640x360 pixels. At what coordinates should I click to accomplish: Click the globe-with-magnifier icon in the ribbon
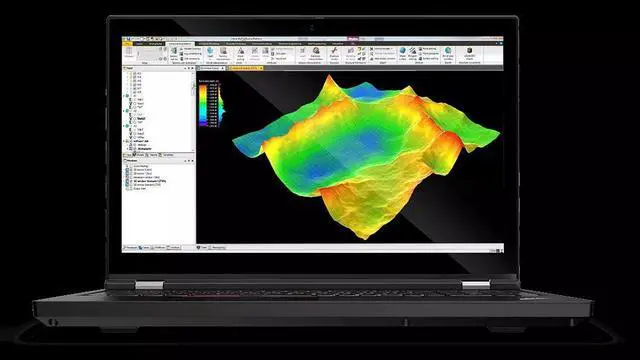(316, 51)
